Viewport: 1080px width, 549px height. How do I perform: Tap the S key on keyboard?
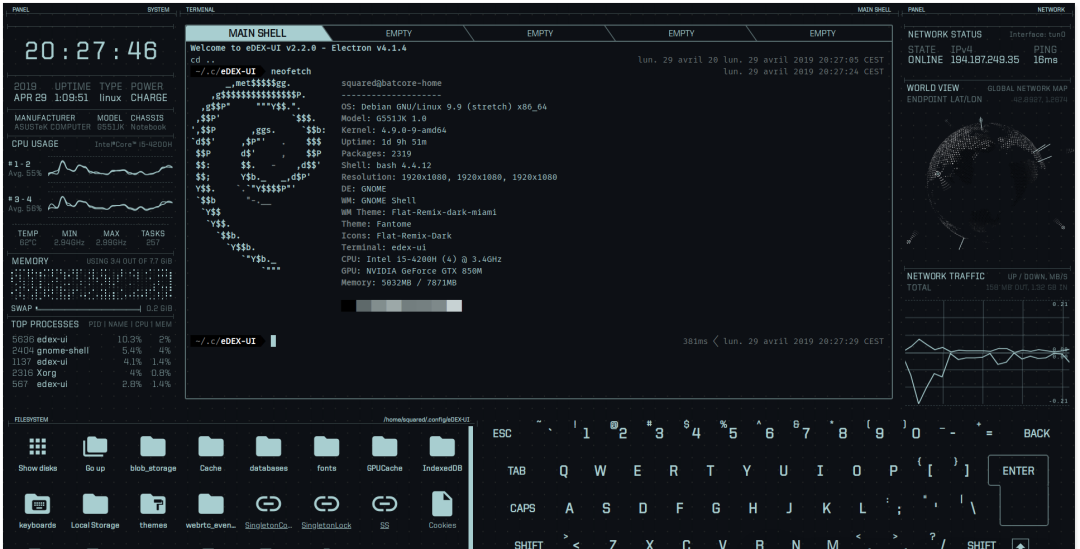(606, 508)
